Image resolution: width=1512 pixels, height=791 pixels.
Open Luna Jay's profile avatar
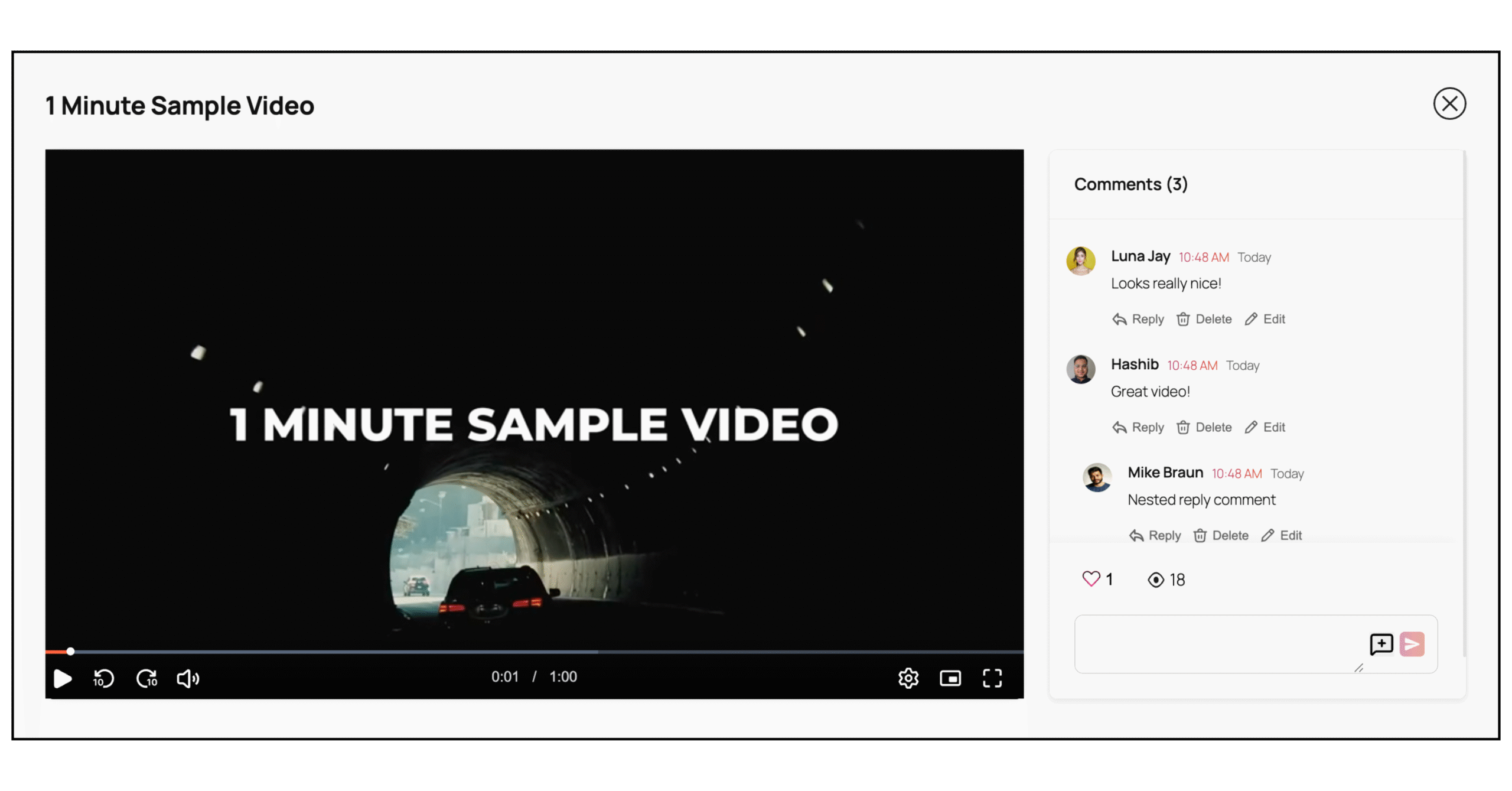(1081, 260)
